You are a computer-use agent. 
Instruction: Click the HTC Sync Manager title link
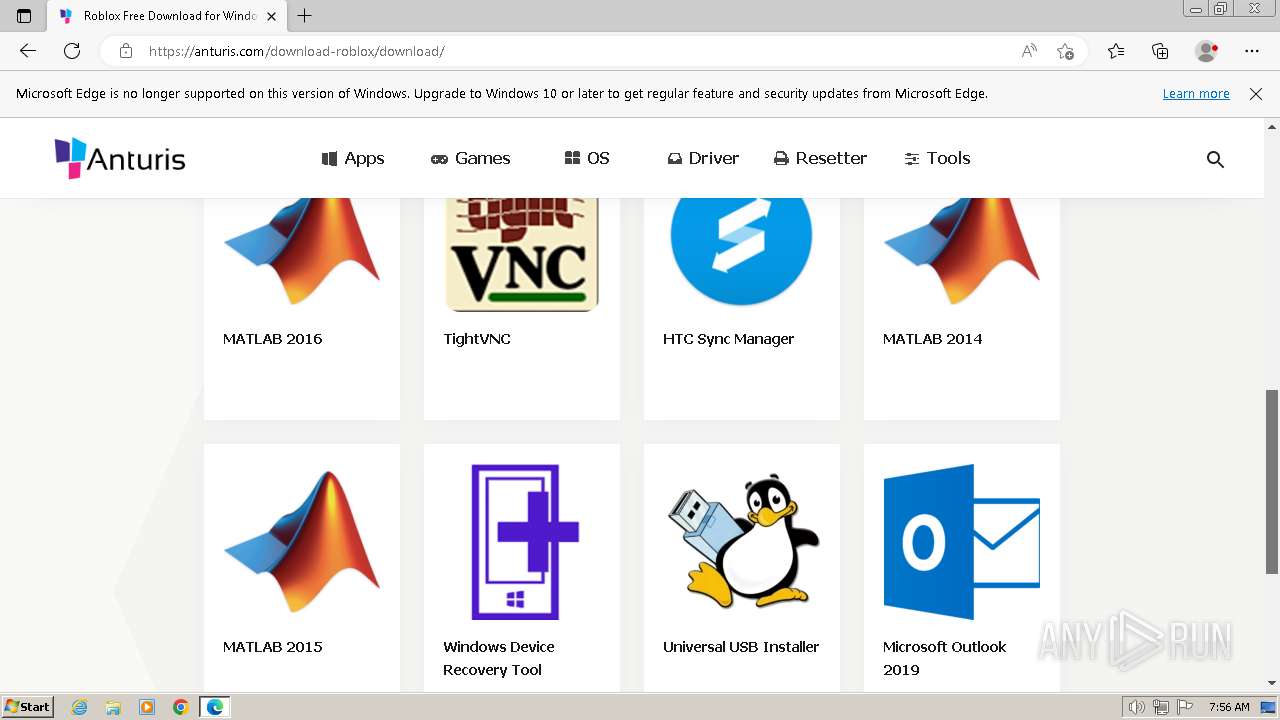tap(728, 339)
